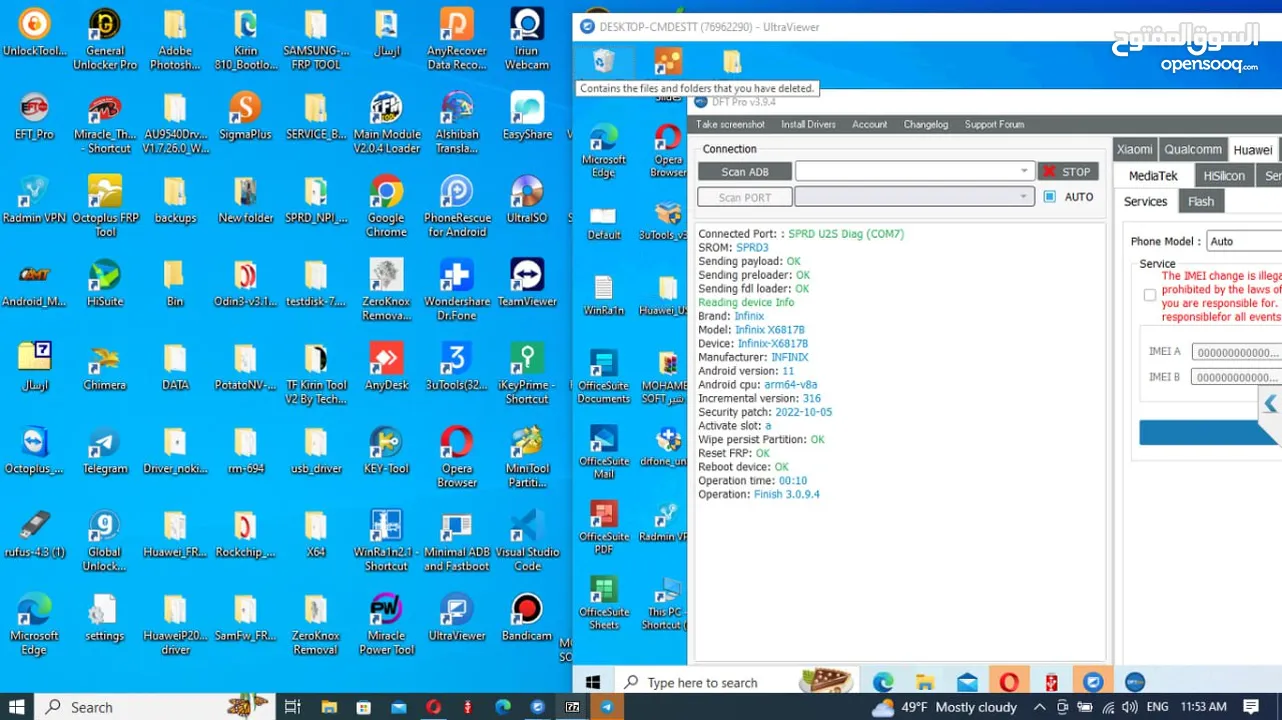This screenshot has height=720, width=1282.
Task: Open Wondershare Dr.Fone icon
Action: (457, 290)
